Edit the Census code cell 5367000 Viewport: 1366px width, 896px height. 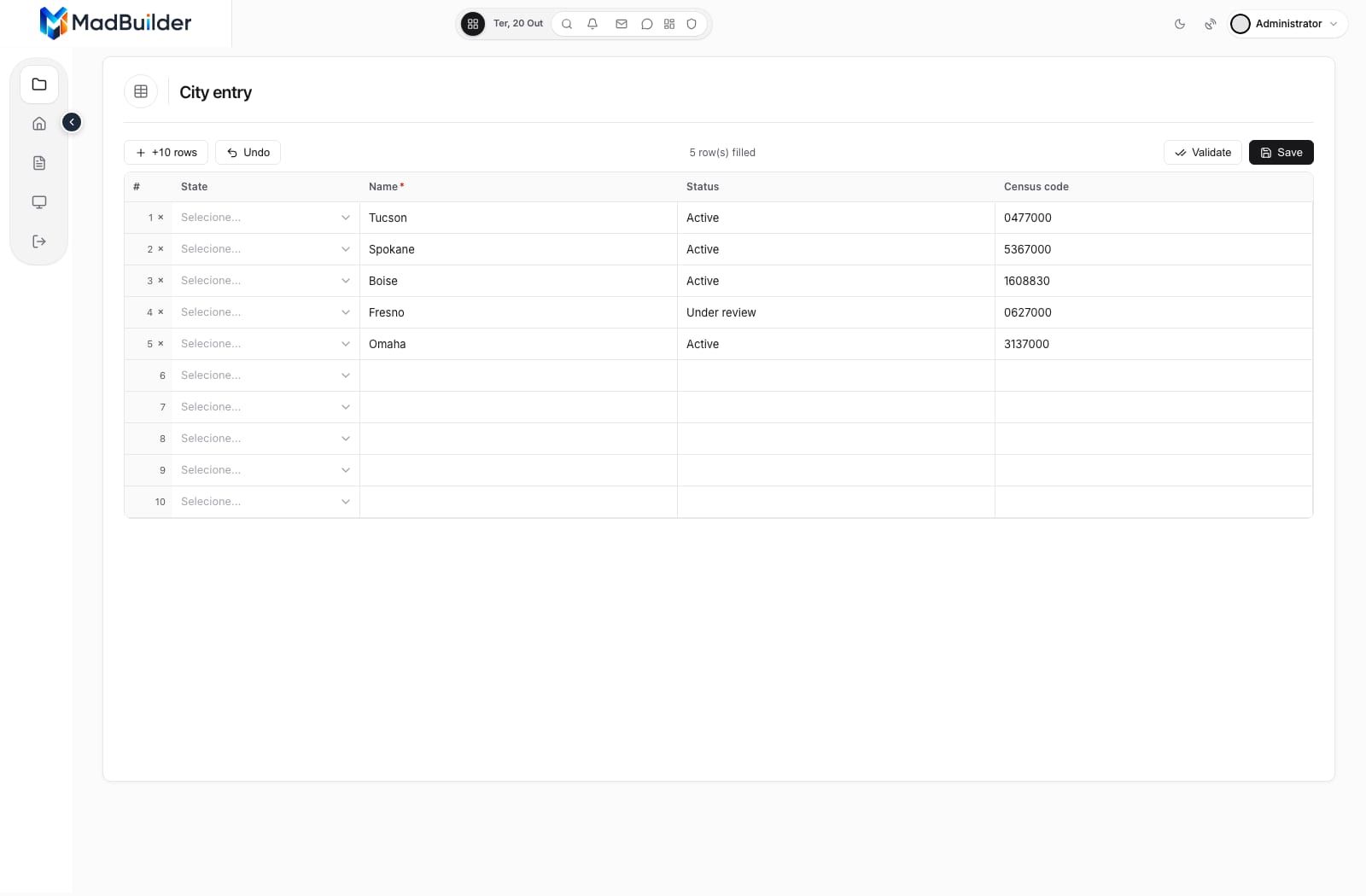(1154, 249)
